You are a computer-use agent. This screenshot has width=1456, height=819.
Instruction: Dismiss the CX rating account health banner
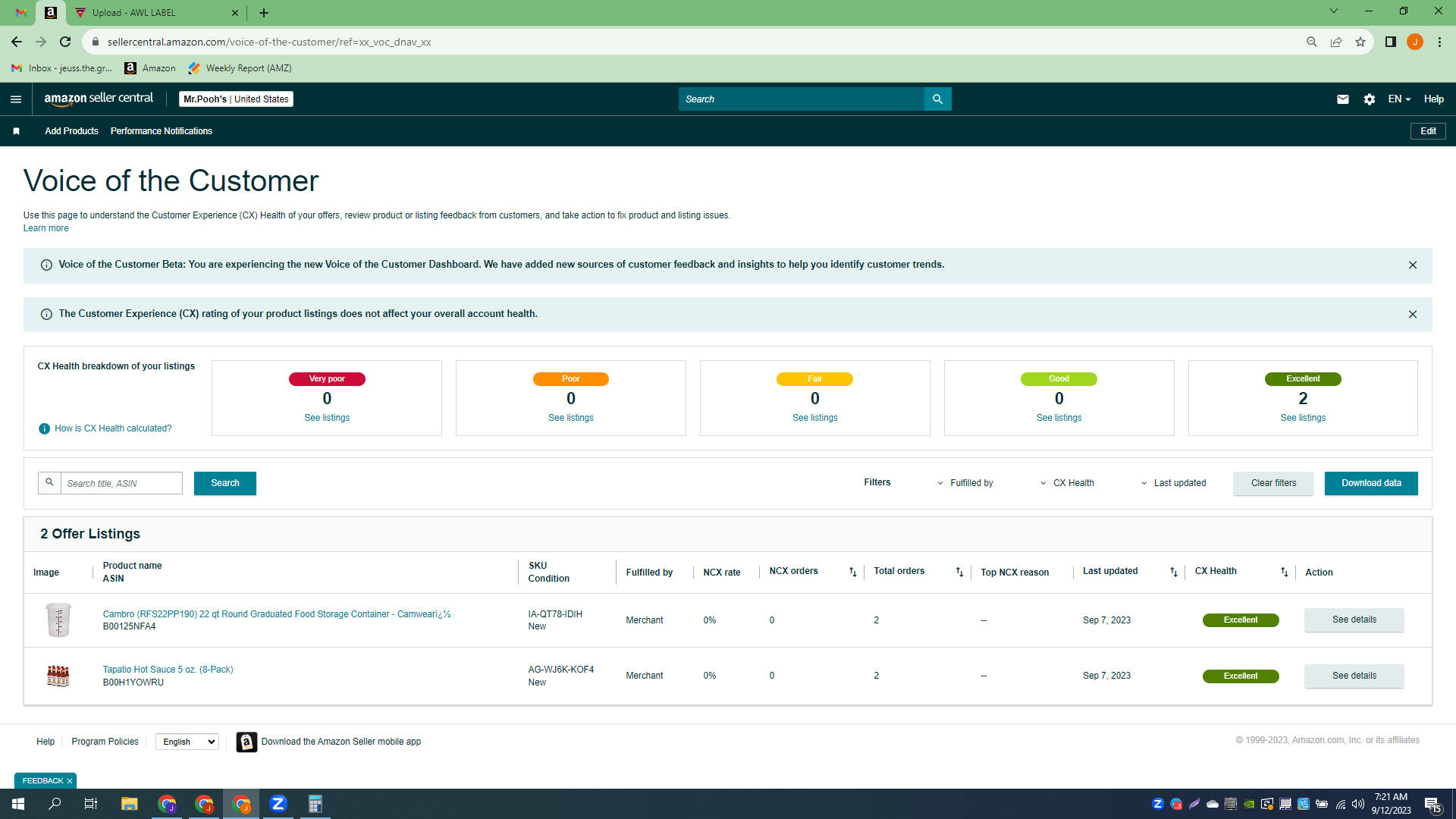pos(1413,315)
